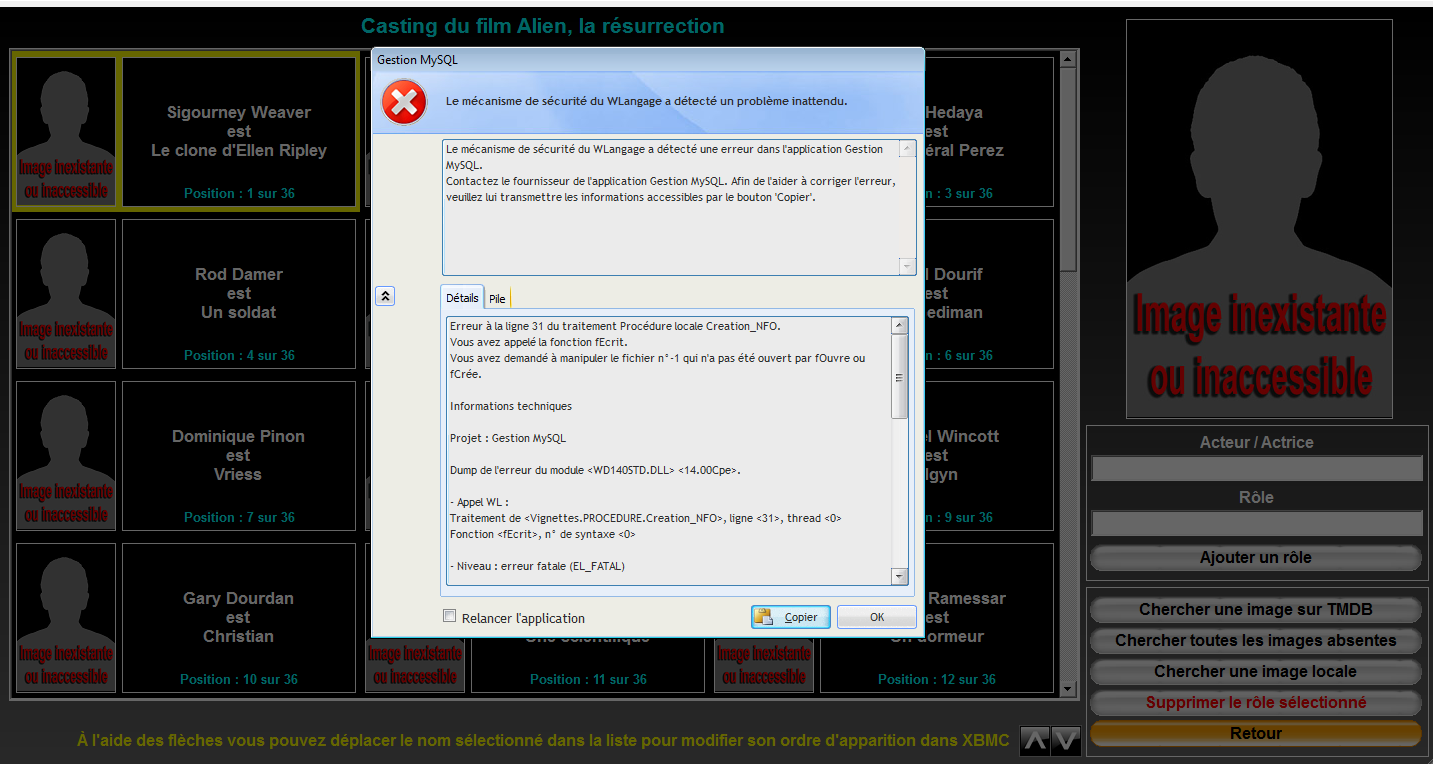Click the Position : 6 sur 36 card
Screen dimensions: 1433x764
pyautogui.click(x=989, y=294)
